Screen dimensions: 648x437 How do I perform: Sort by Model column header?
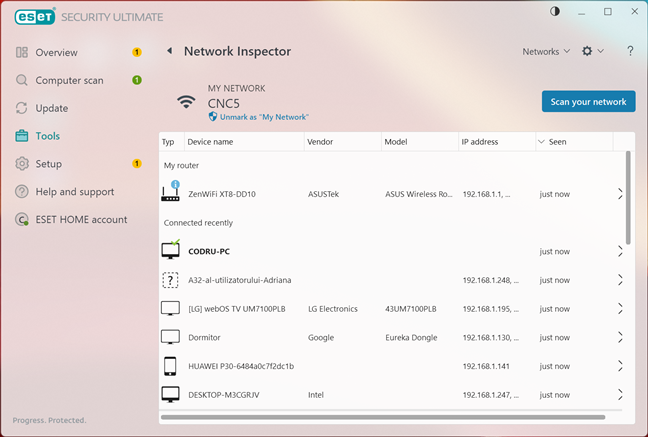pos(419,142)
